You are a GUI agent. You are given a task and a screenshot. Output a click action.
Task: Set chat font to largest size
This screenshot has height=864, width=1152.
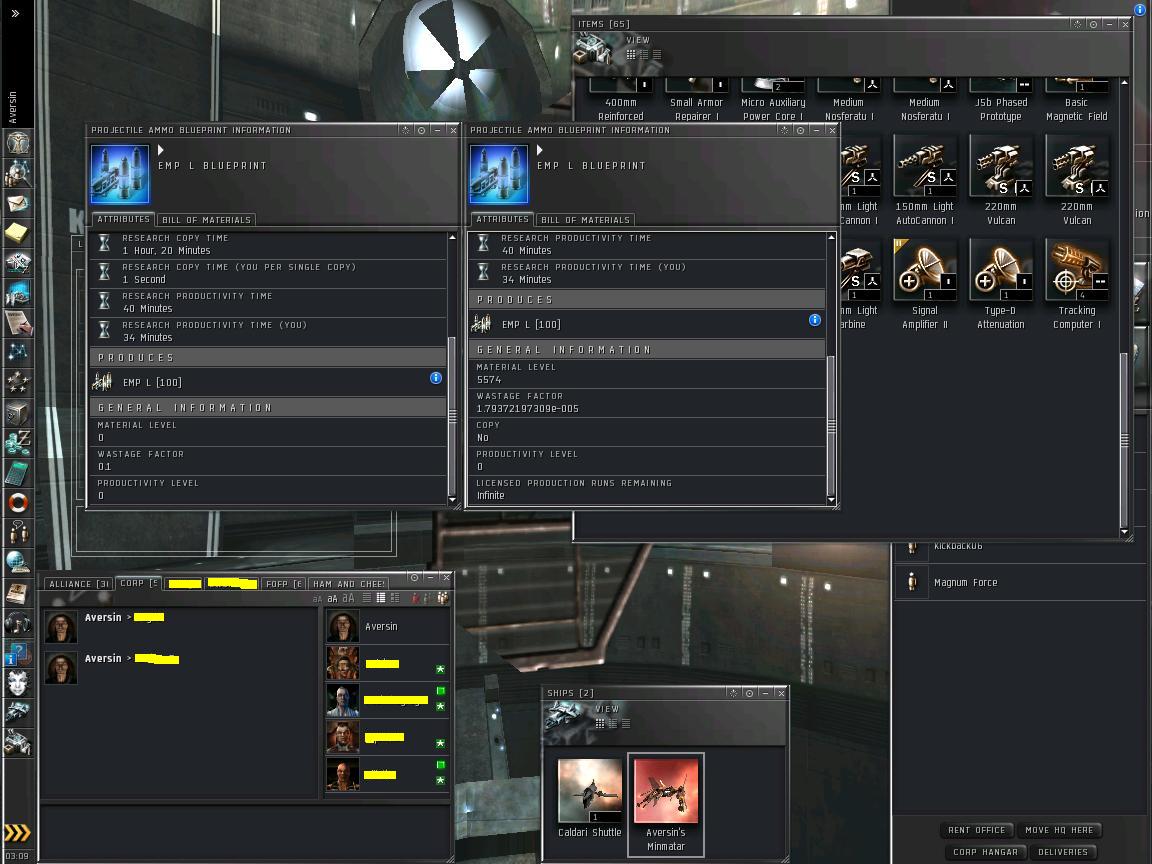[348, 598]
